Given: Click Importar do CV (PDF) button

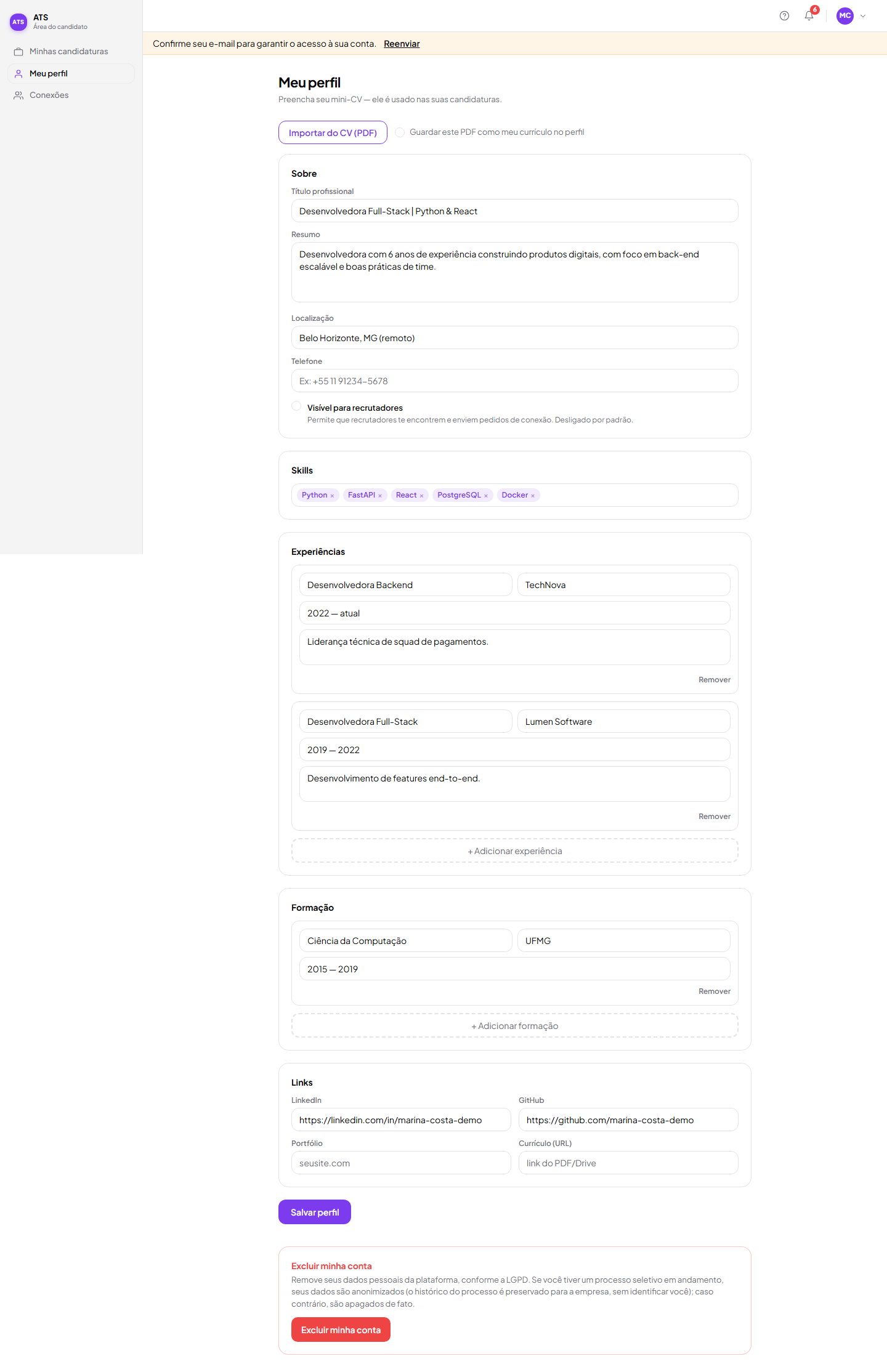Looking at the screenshot, I should tap(333, 132).
